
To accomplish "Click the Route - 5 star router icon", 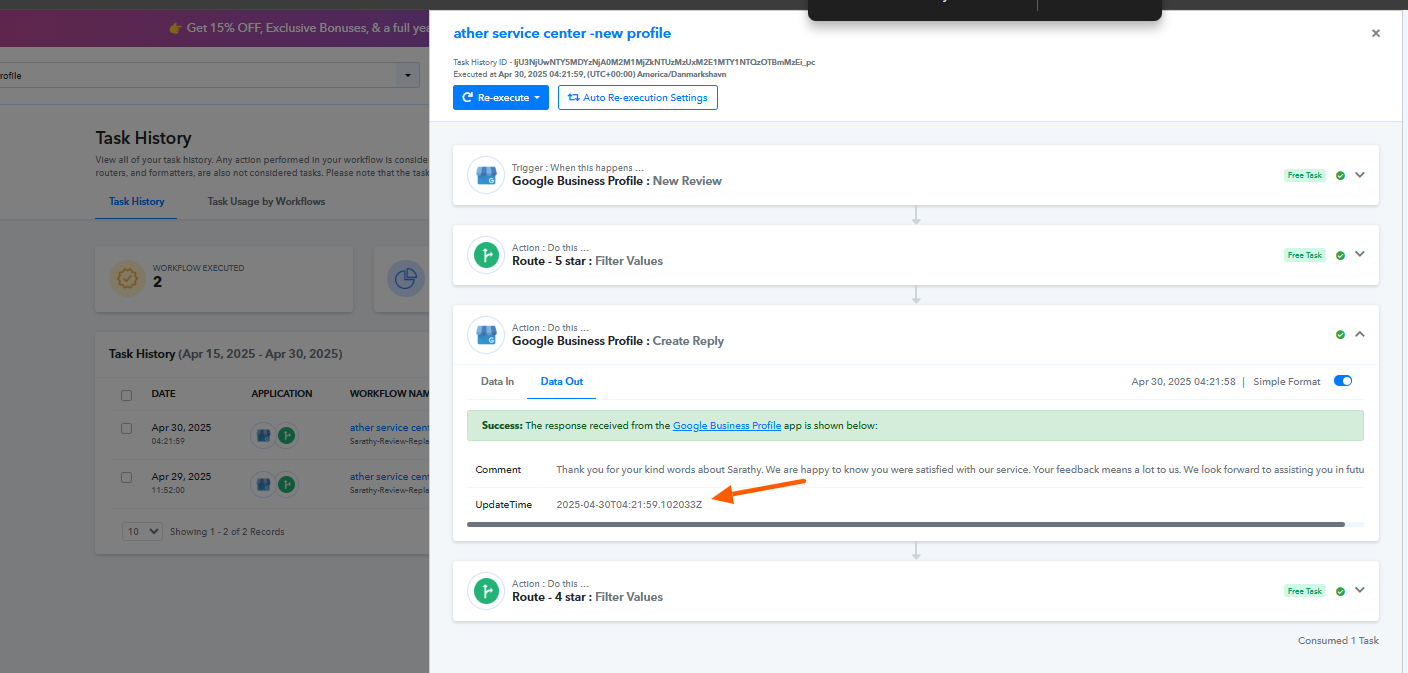I will (x=486, y=255).
